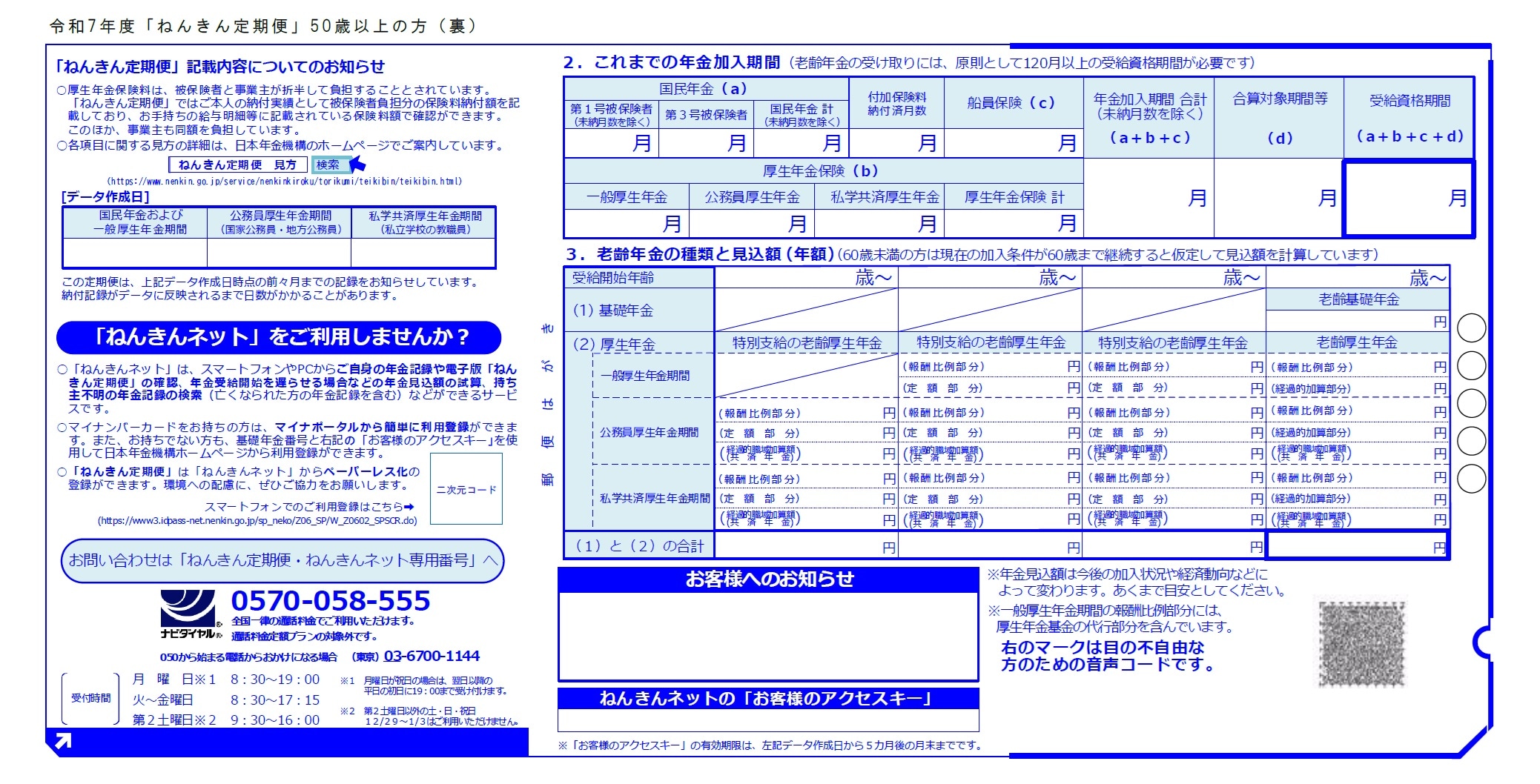This screenshot has width=1540, height=784.
Task: Click the 「ねんきんネット」をご利用しませんか？ banner
Action: (x=279, y=337)
